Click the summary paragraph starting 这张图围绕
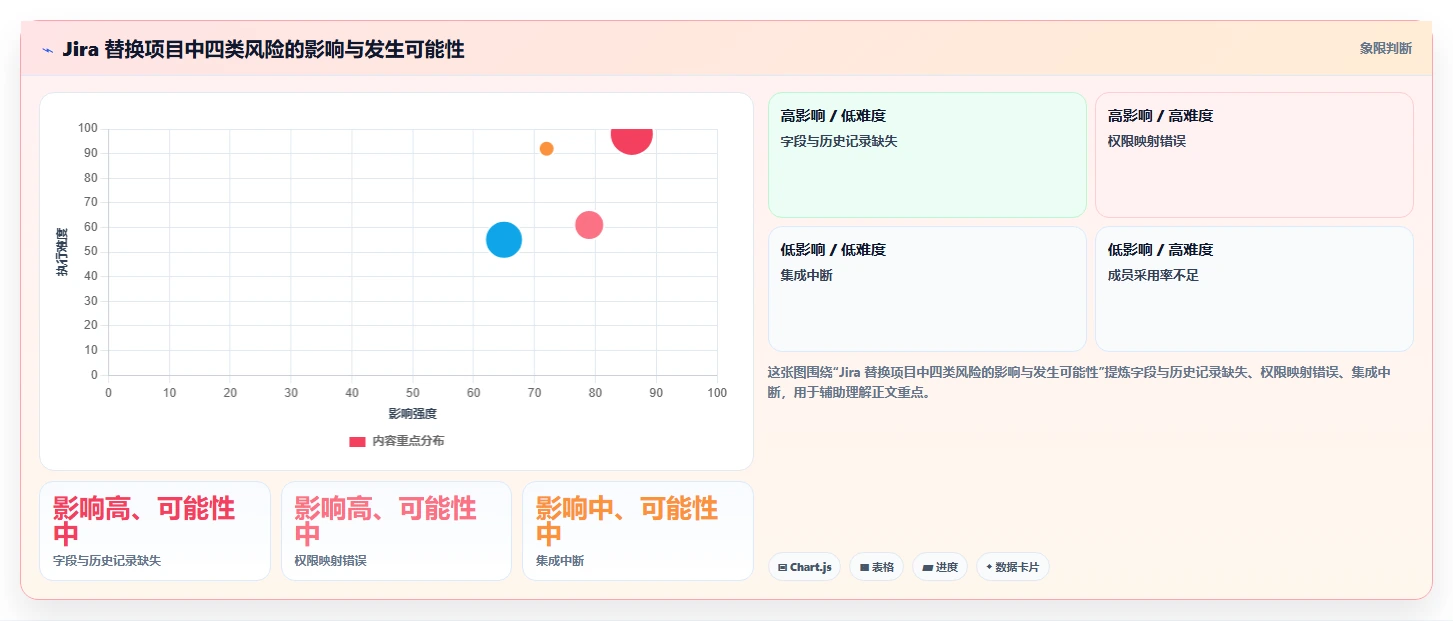The height and width of the screenshot is (621, 1453). click(x=1079, y=382)
